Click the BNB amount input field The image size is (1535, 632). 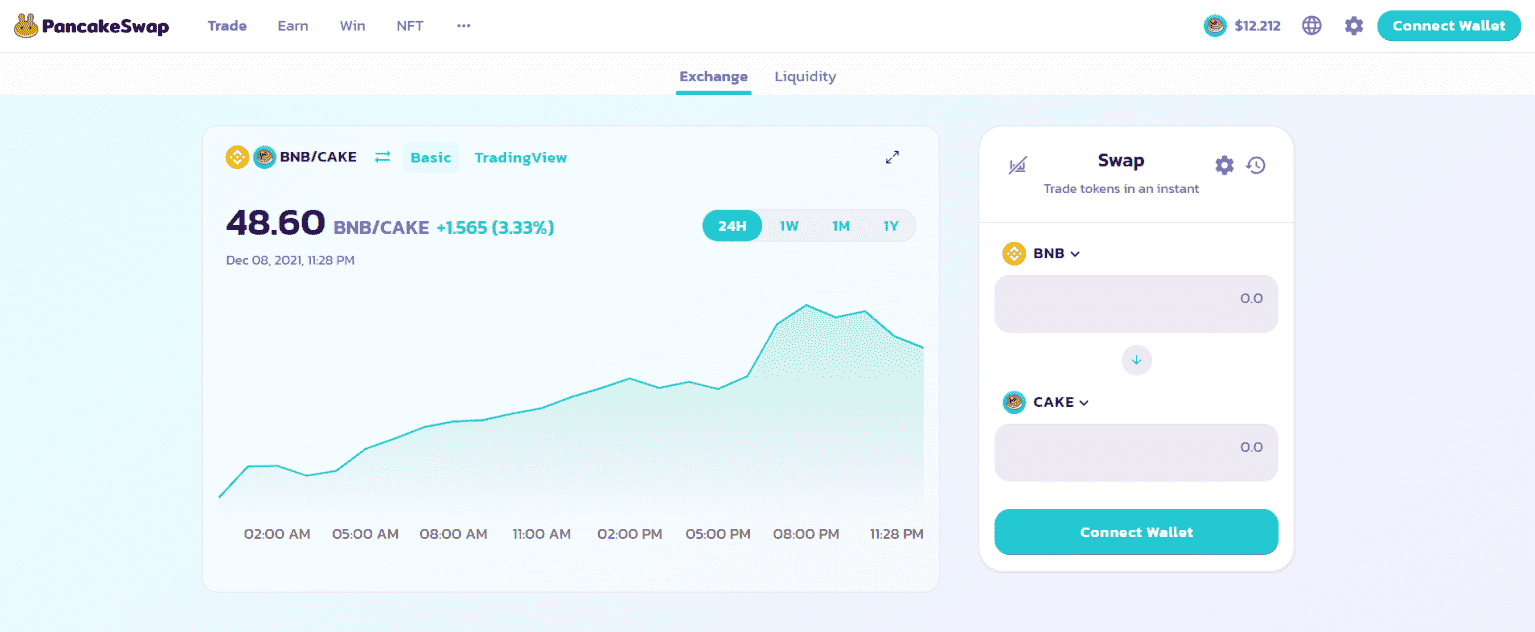pos(1136,303)
